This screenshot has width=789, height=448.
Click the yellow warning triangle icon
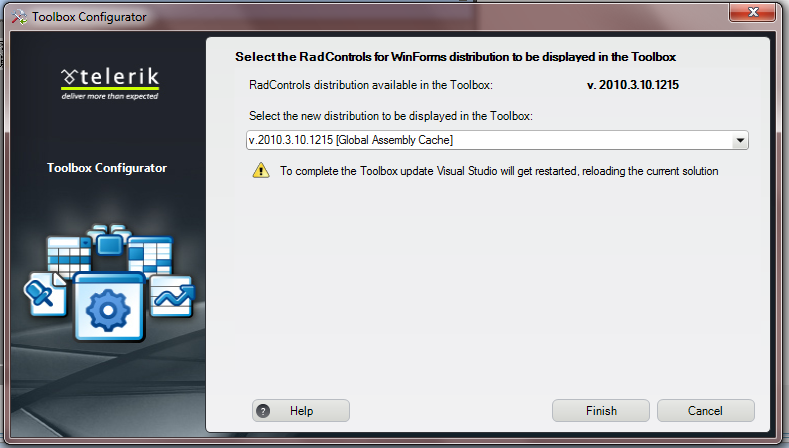[x=261, y=171]
